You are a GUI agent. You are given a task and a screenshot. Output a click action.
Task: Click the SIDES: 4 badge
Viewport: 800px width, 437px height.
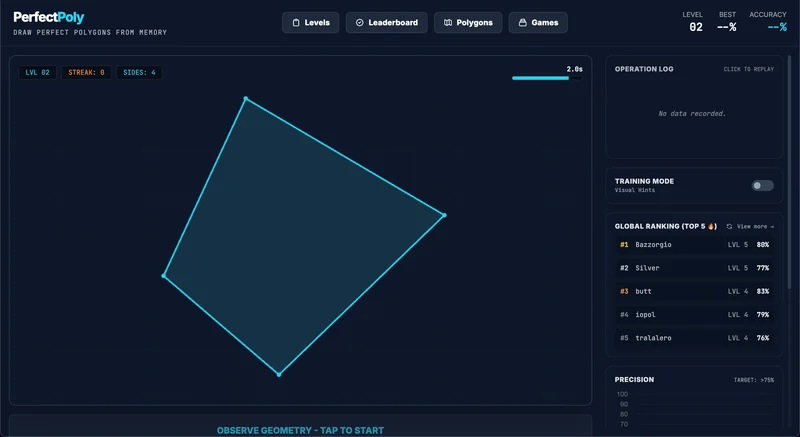(139, 72)
